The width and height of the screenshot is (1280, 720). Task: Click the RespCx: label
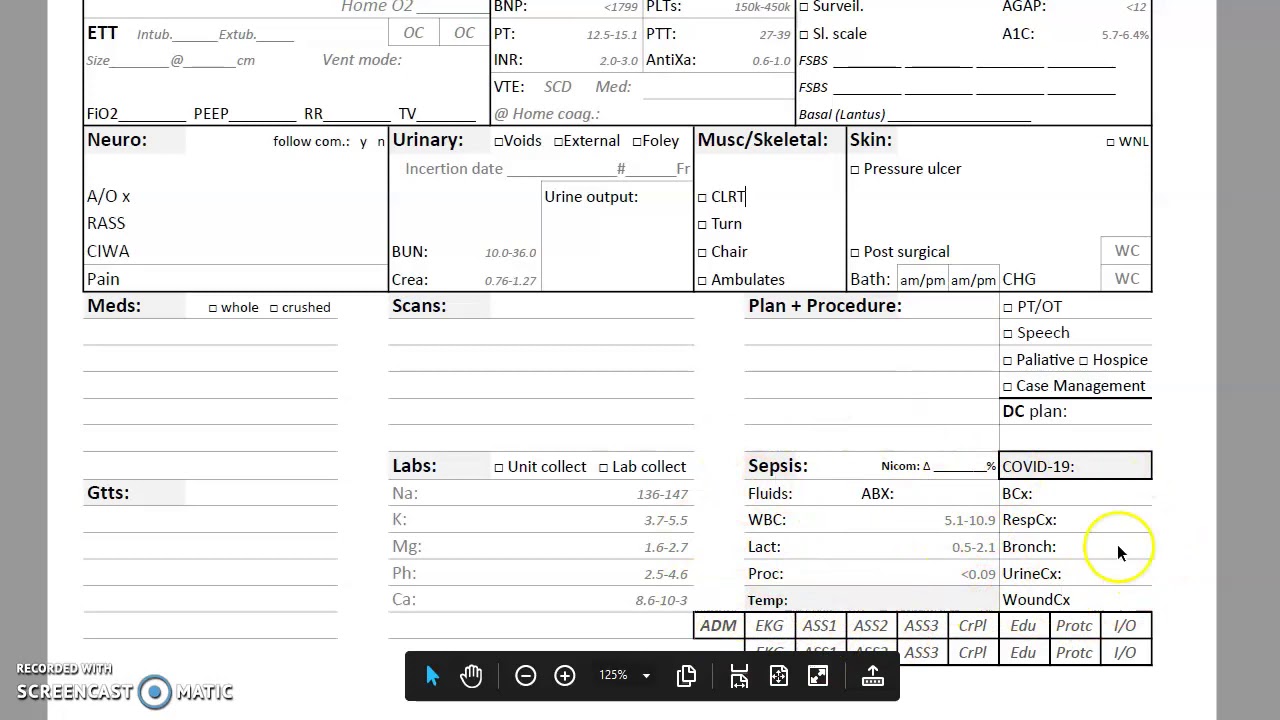pyautogui.click(x=1029, y=520)
